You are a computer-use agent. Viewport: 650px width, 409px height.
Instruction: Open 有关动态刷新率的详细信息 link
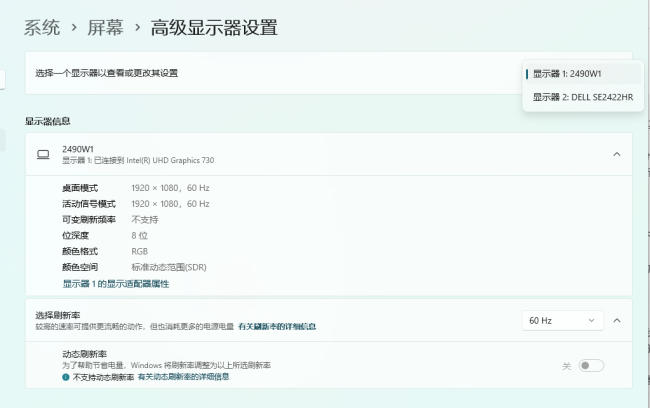[x=183, y=377]
